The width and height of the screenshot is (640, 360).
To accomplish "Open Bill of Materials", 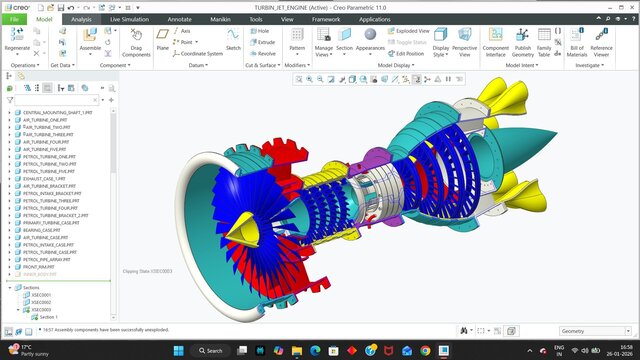I will pos(577,42).
